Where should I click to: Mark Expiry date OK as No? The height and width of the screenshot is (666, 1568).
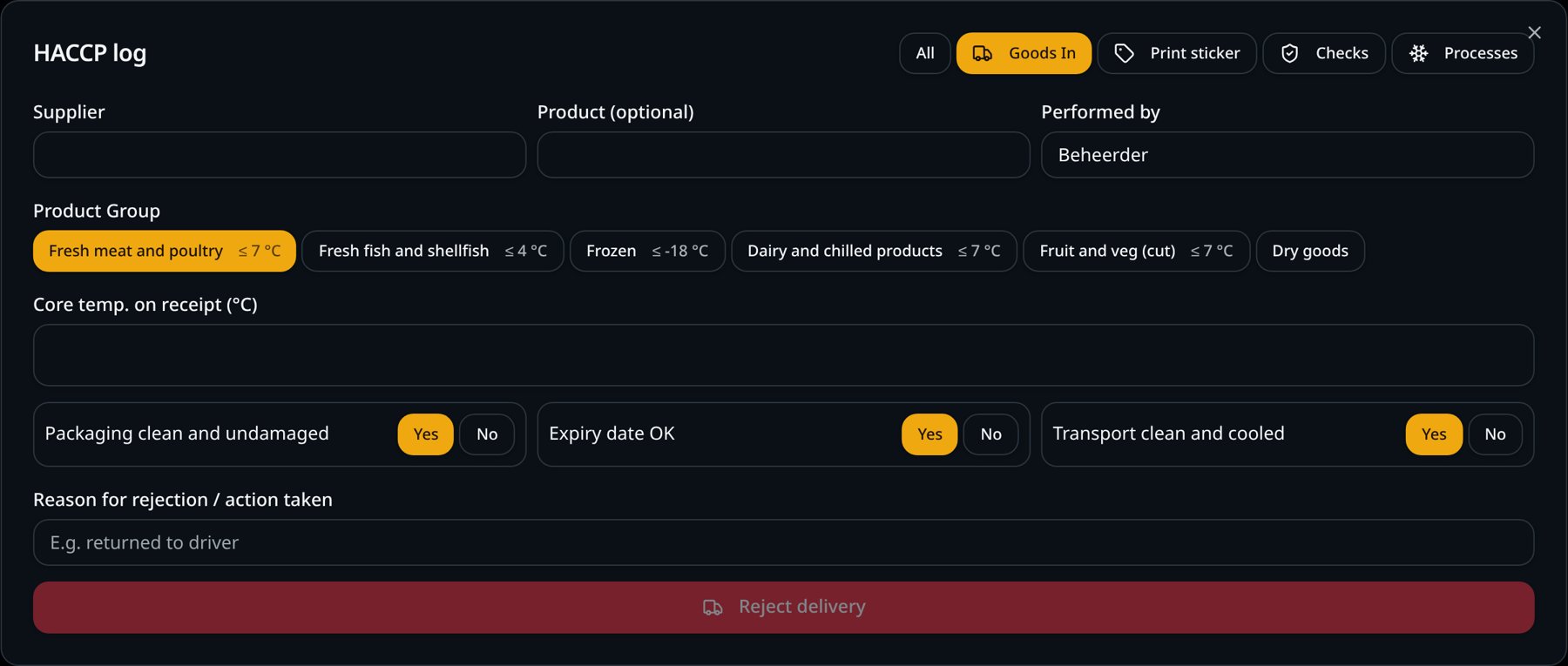991,434
